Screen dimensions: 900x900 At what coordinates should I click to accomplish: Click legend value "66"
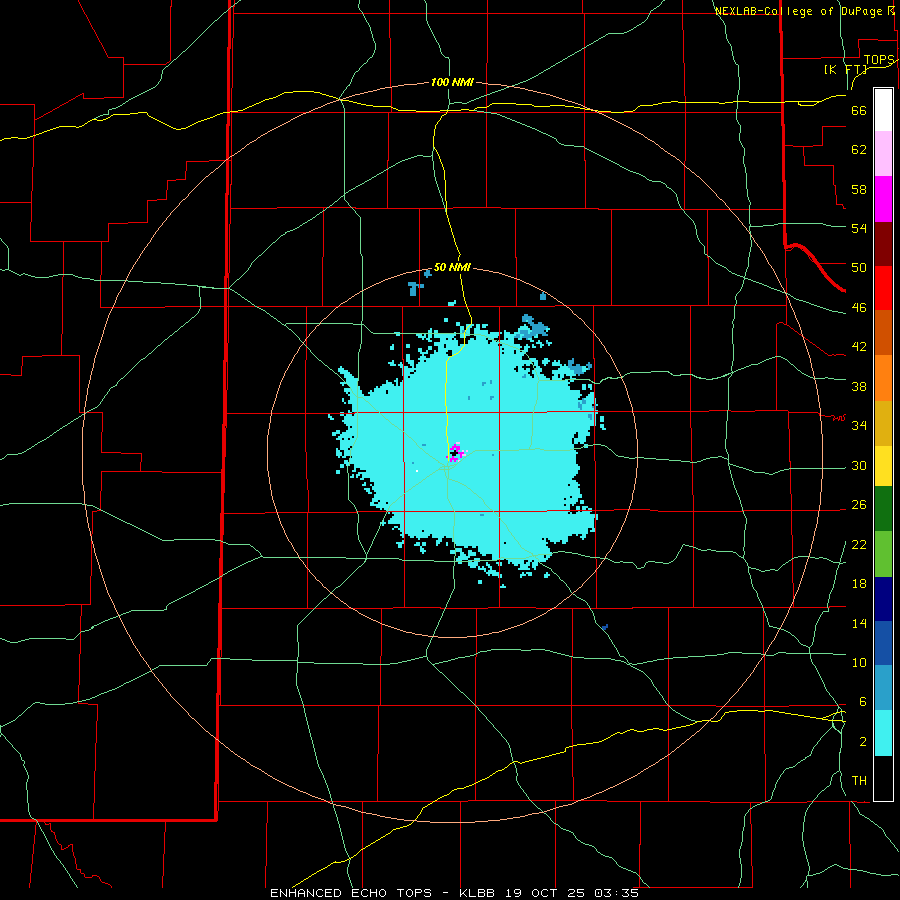coord(859,110)
